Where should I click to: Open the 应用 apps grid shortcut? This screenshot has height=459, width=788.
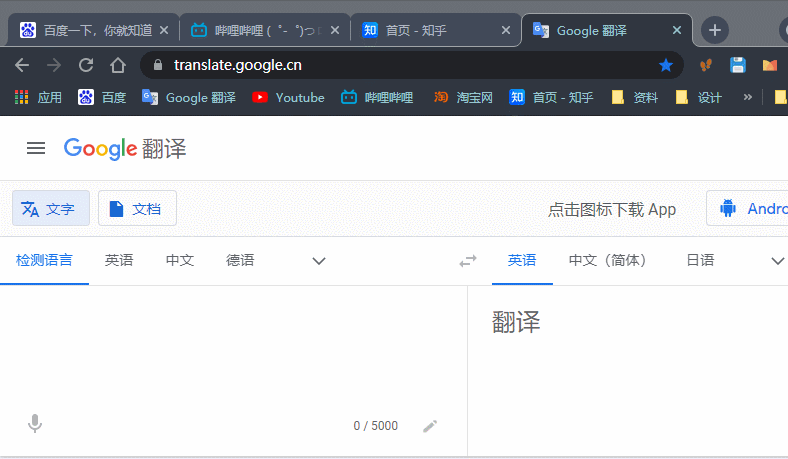38,97
